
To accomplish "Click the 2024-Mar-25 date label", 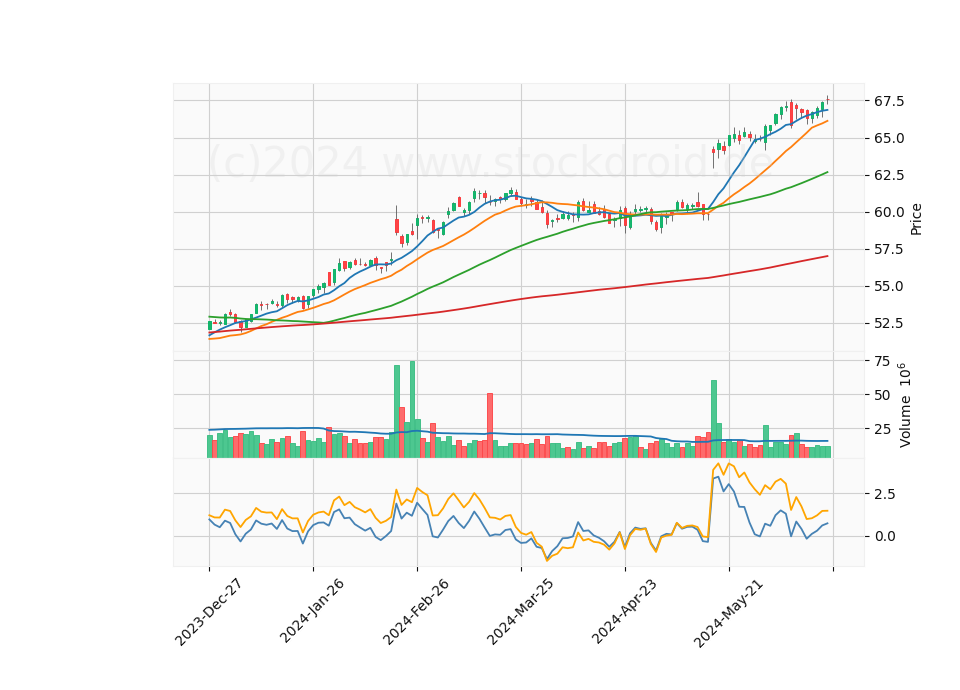I will [x=520, y=612].
